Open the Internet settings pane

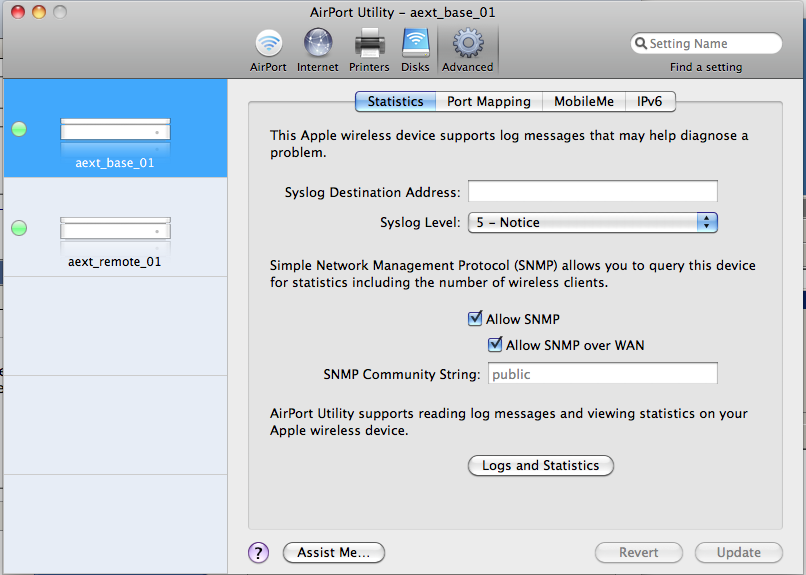318,50
